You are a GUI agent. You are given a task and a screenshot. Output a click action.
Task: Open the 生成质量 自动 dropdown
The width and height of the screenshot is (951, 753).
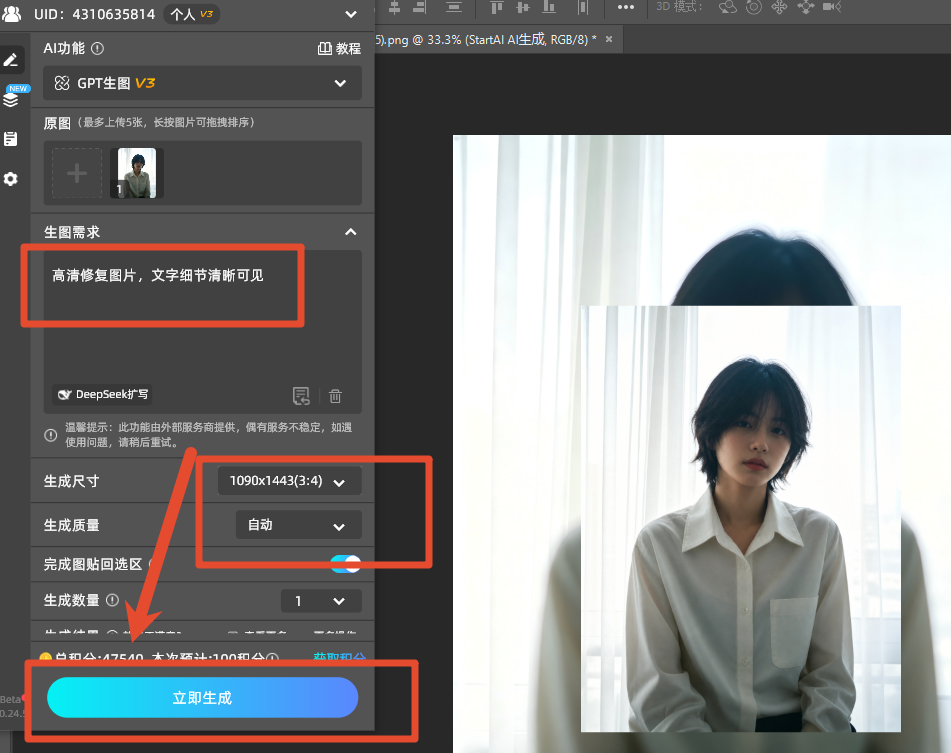point(298,525)
